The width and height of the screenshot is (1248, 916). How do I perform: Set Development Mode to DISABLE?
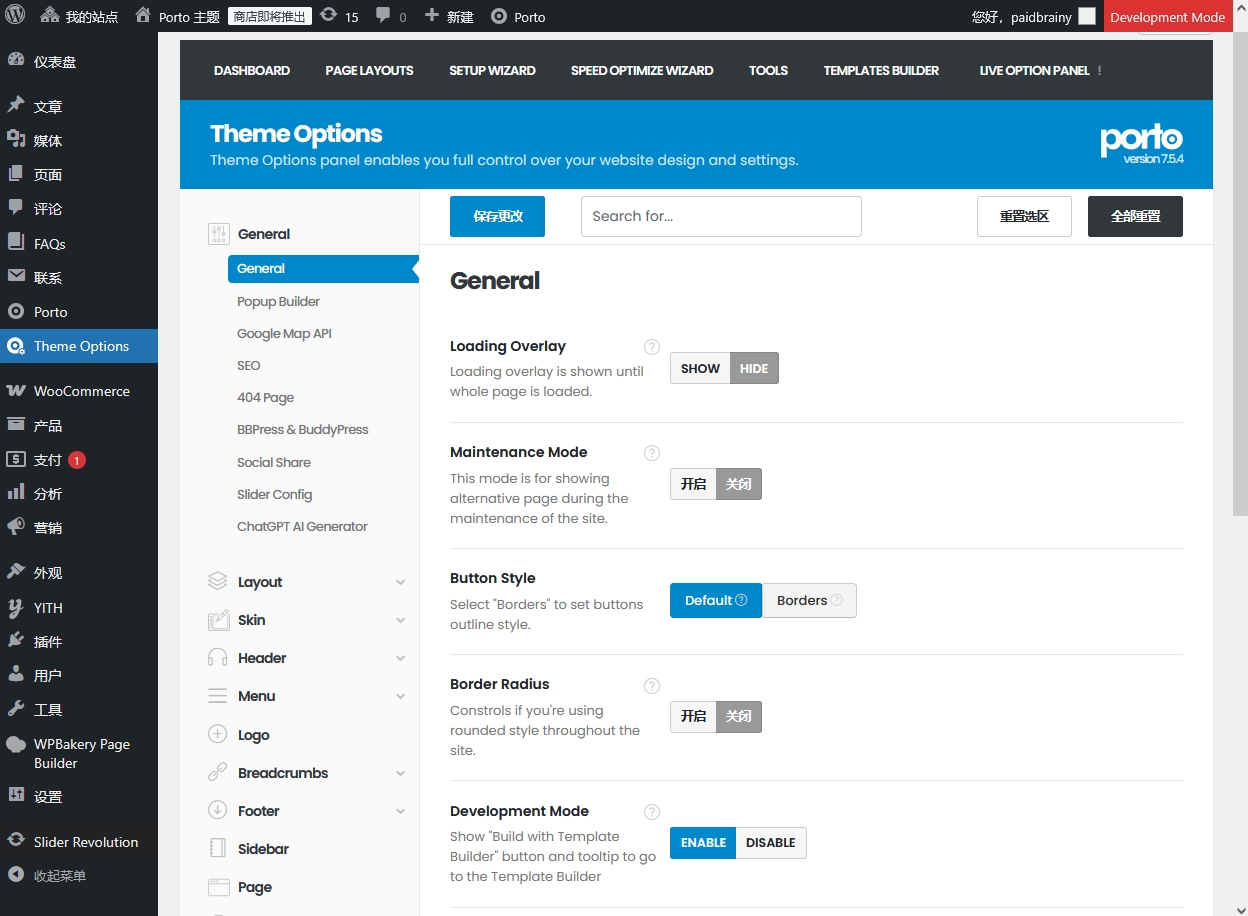tap(771, 843)
